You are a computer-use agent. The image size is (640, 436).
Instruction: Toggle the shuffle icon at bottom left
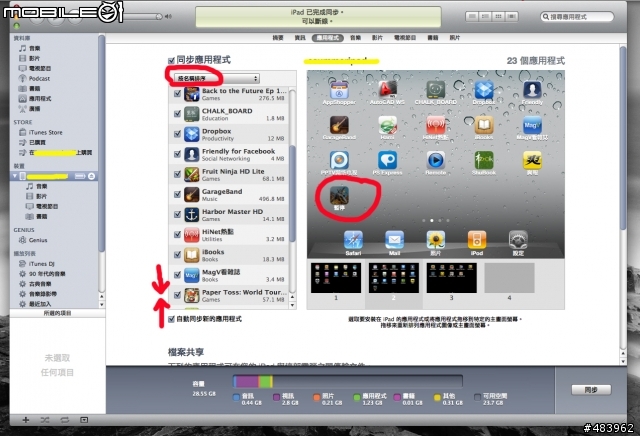point(45,420)
